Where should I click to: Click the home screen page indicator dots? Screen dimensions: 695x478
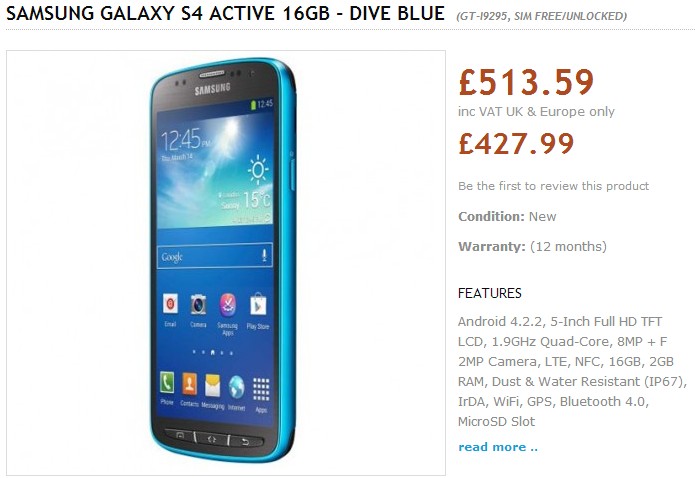(x=213, y=353)
